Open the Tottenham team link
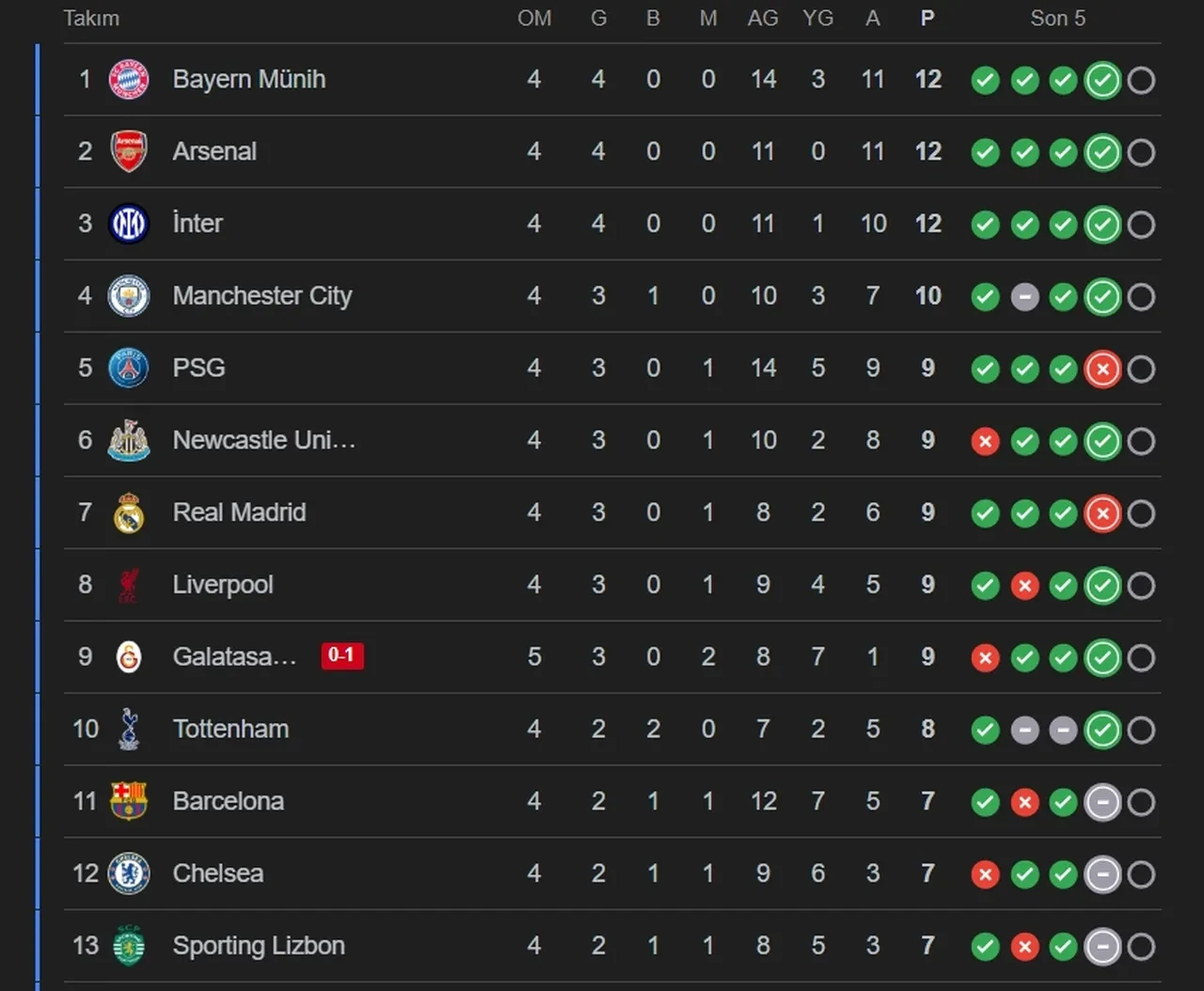The width and height of the screenshot is (1204, 991). pos(230,729)
